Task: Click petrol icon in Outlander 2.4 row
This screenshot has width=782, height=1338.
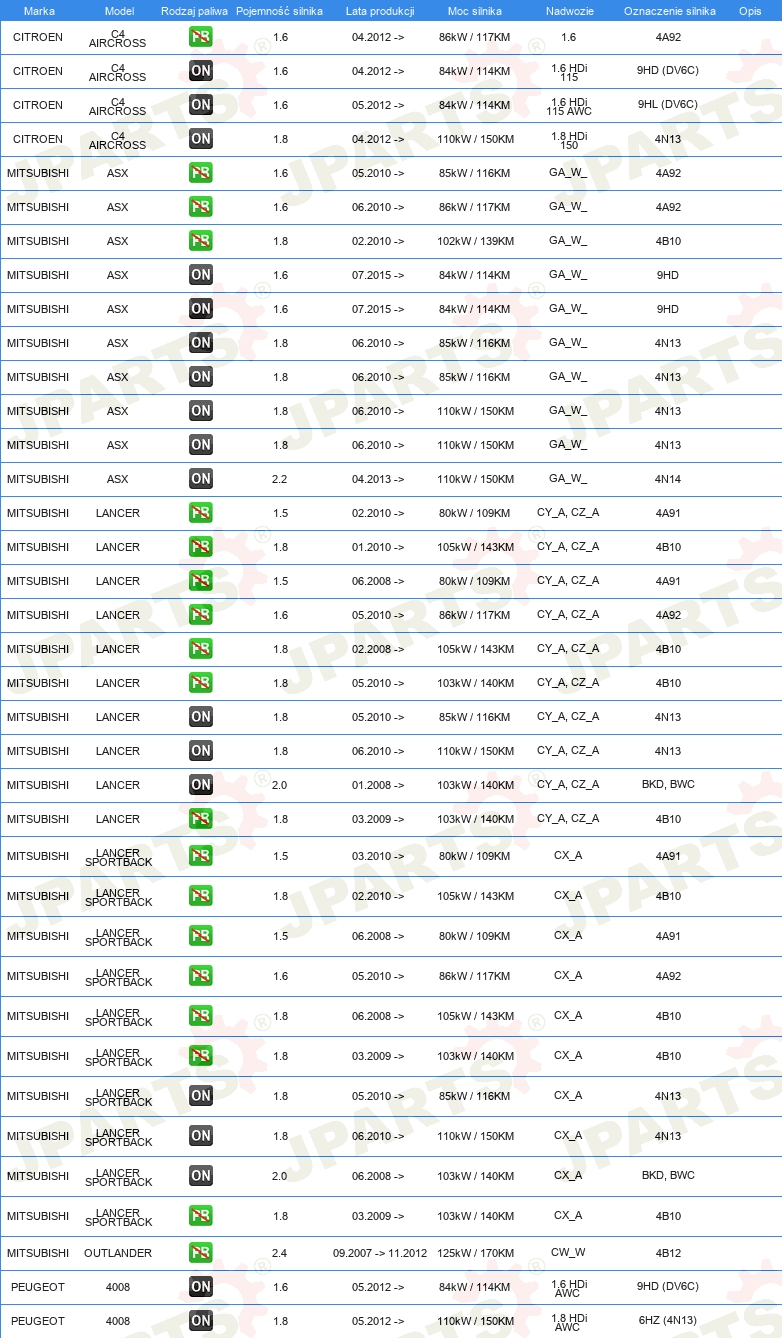Action: [x=201, y=1253]
